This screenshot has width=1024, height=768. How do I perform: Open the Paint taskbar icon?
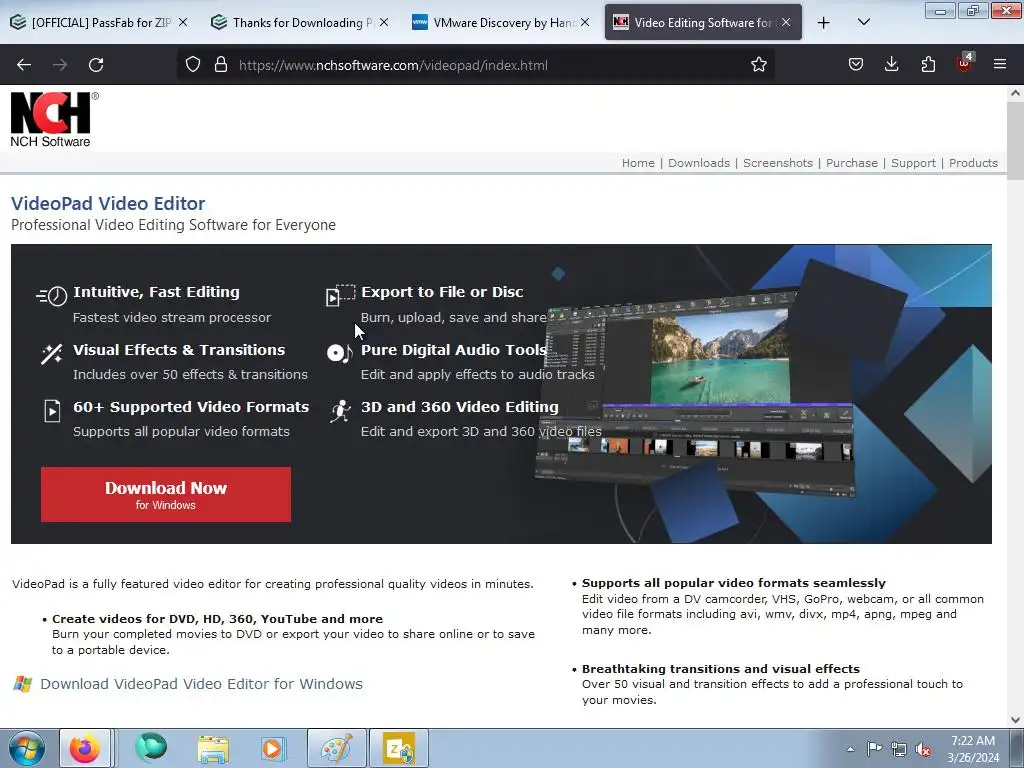(336, 748)
